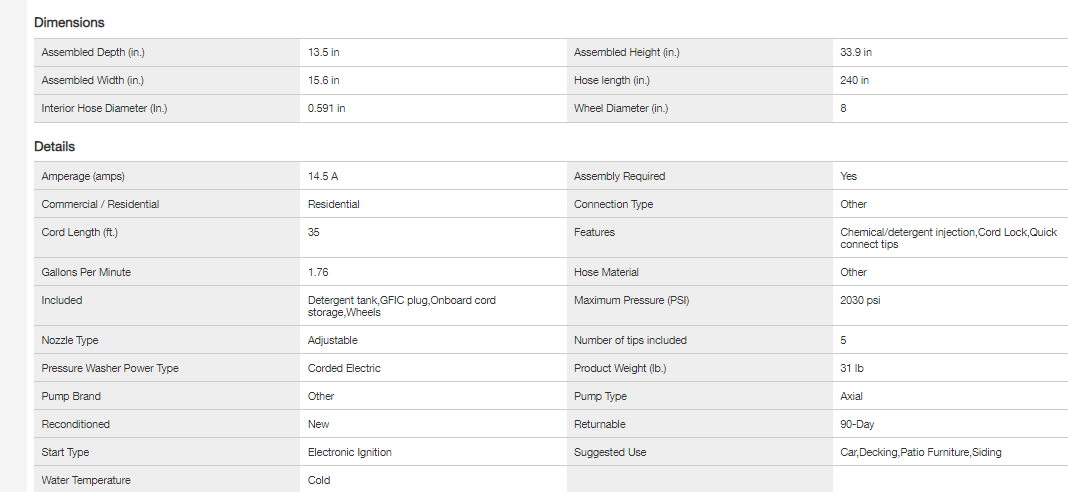This screenshot has height=492, width=1068.
Task: Click the Assembly Required label
Action: click(619, 176)
